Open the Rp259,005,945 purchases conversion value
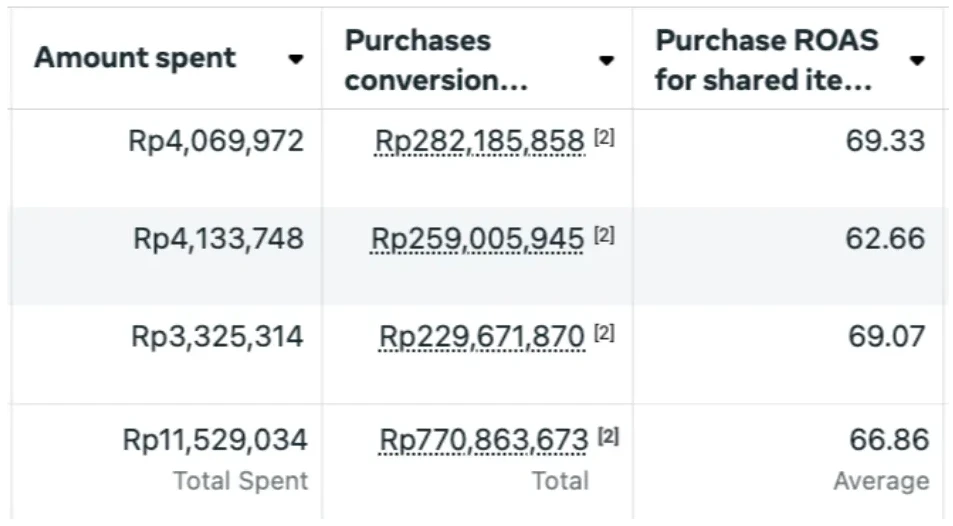The height and width of the screenshot is (526, 953). click(x=477, y=239)
